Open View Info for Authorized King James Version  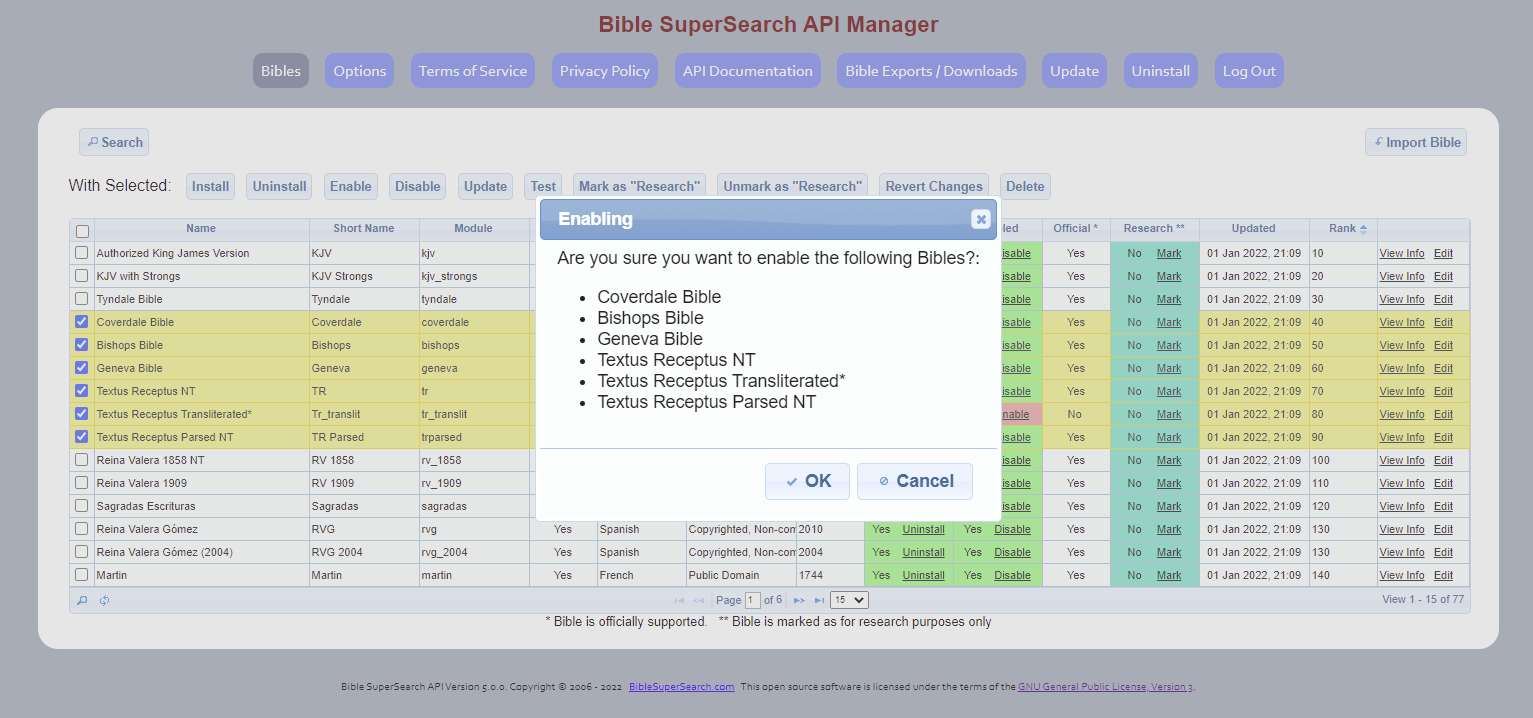tap(1402, 253)
